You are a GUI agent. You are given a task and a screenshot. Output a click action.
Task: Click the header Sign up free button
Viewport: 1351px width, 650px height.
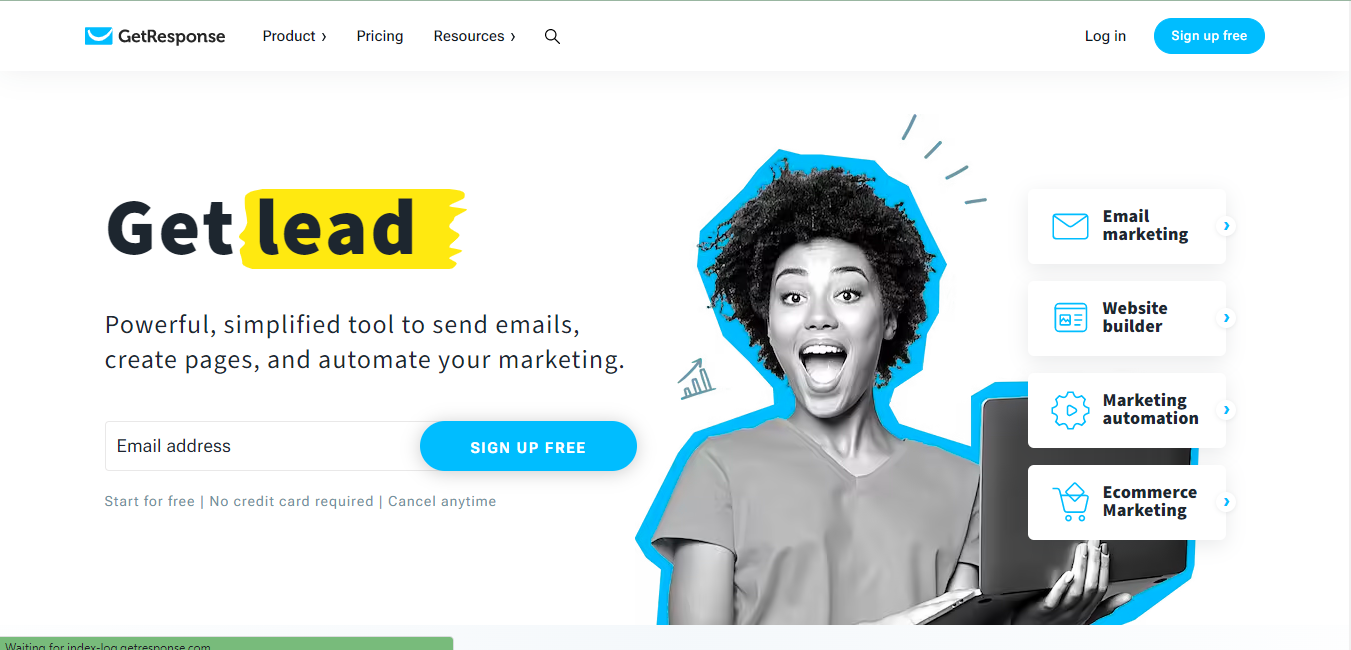tap(1209, 36)
